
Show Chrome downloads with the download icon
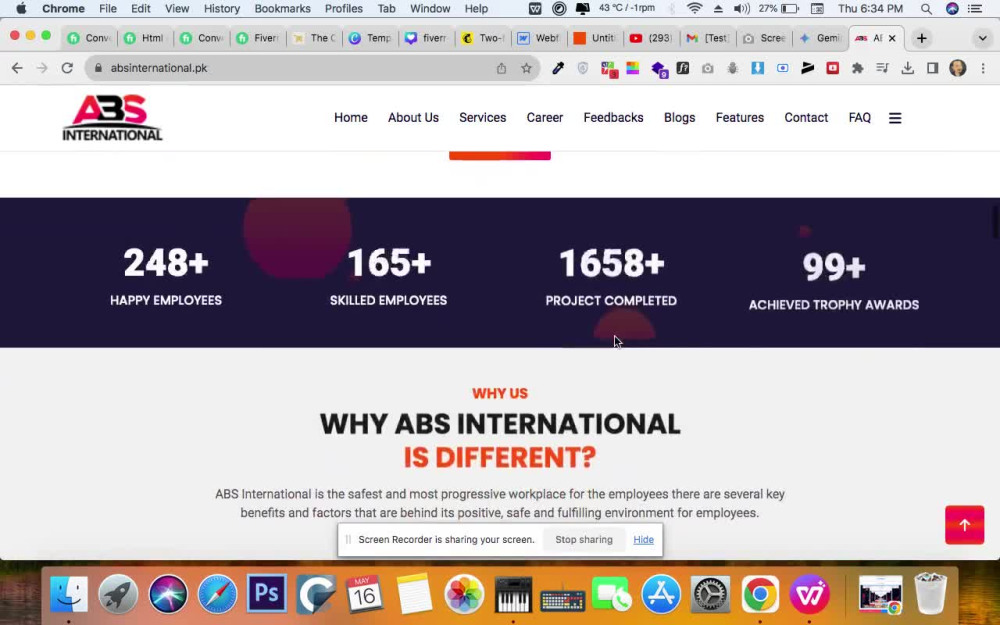(x=908, y=68)
